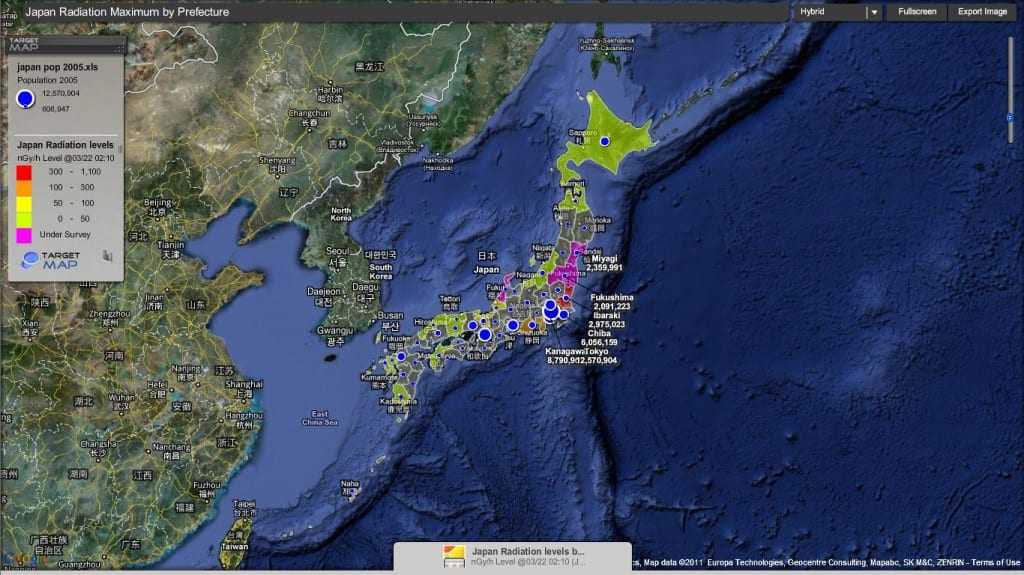The width and height of the screenshot is (1024, 575).
Task: Select the orange 100–300 legend swatch
Action: [x=24, y=186]
